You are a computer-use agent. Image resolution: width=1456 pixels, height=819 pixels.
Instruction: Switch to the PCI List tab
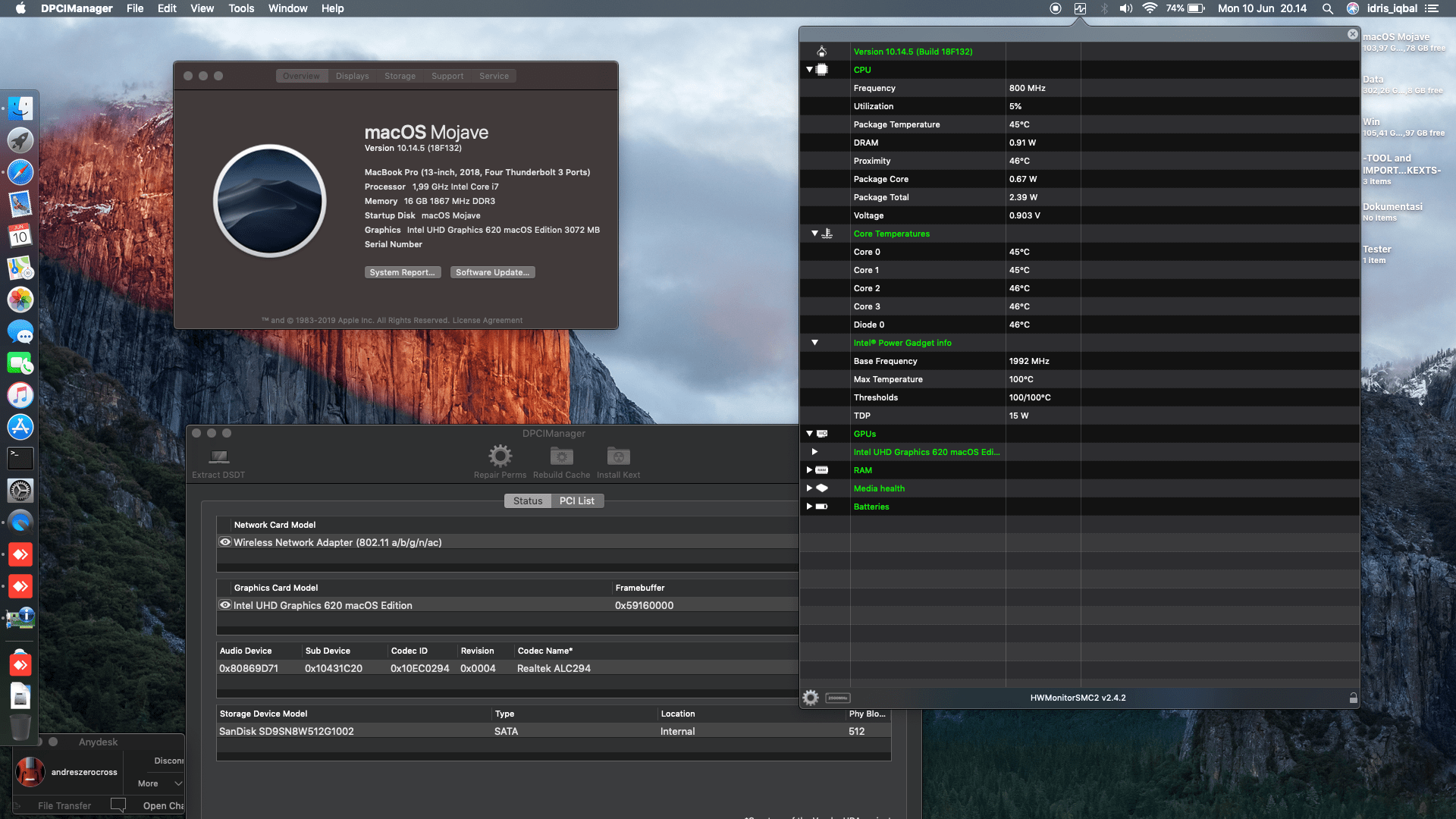(576, 500)
